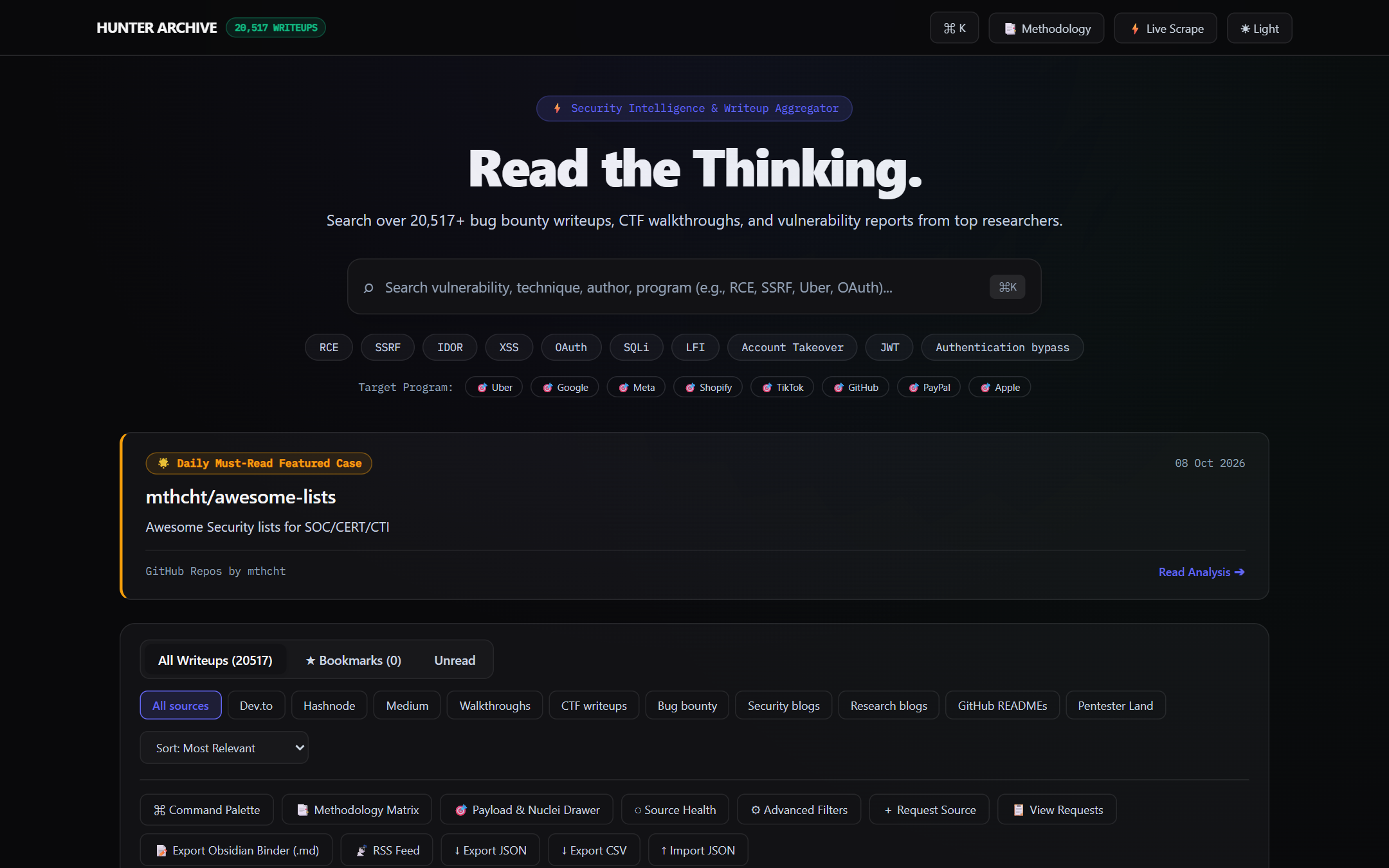Select the SQLi quick tag

pos(636,347)
